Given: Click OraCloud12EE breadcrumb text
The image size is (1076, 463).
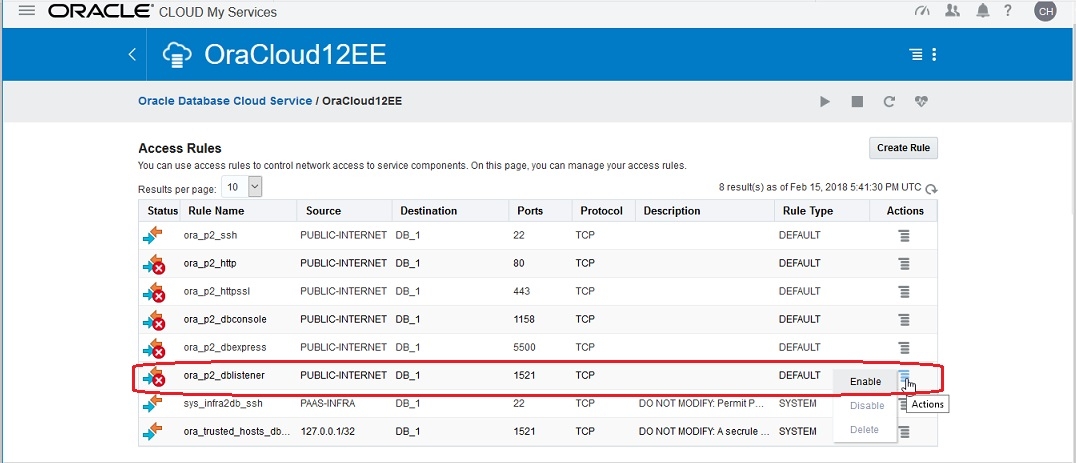Looking at the screenshot, I should (x=362, y=101).
